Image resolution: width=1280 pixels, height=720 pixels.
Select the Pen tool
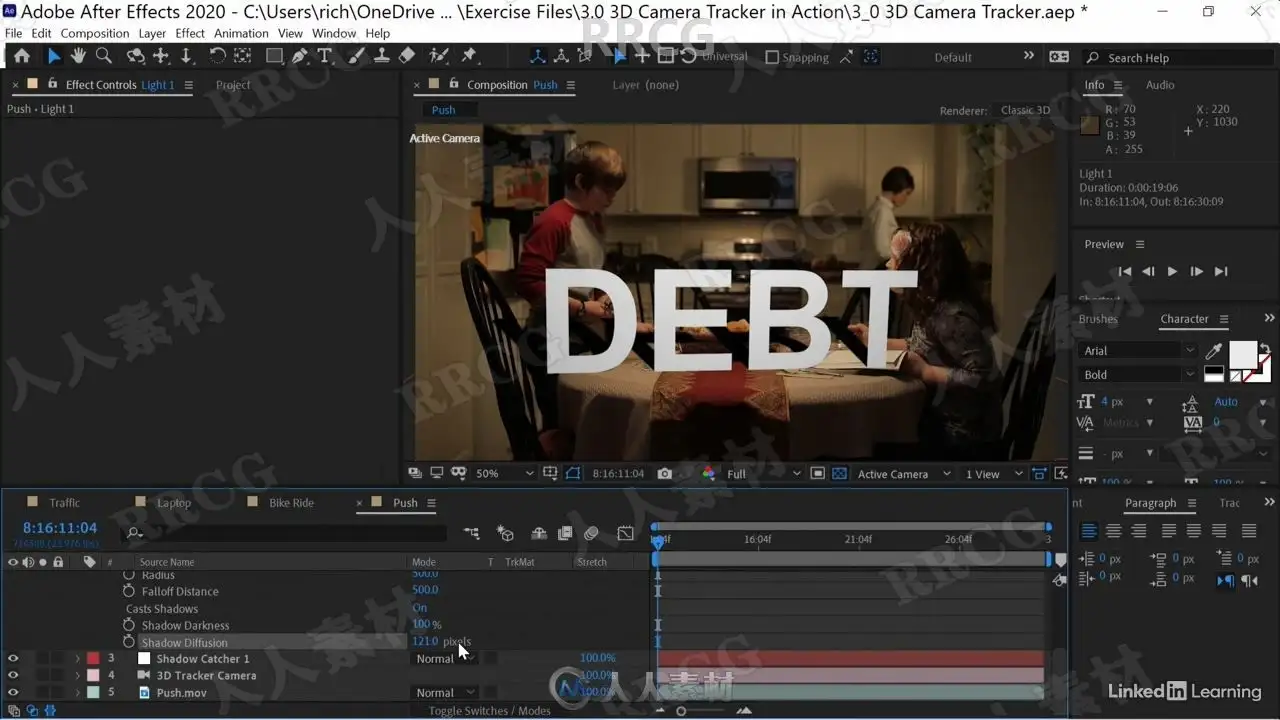299,57
